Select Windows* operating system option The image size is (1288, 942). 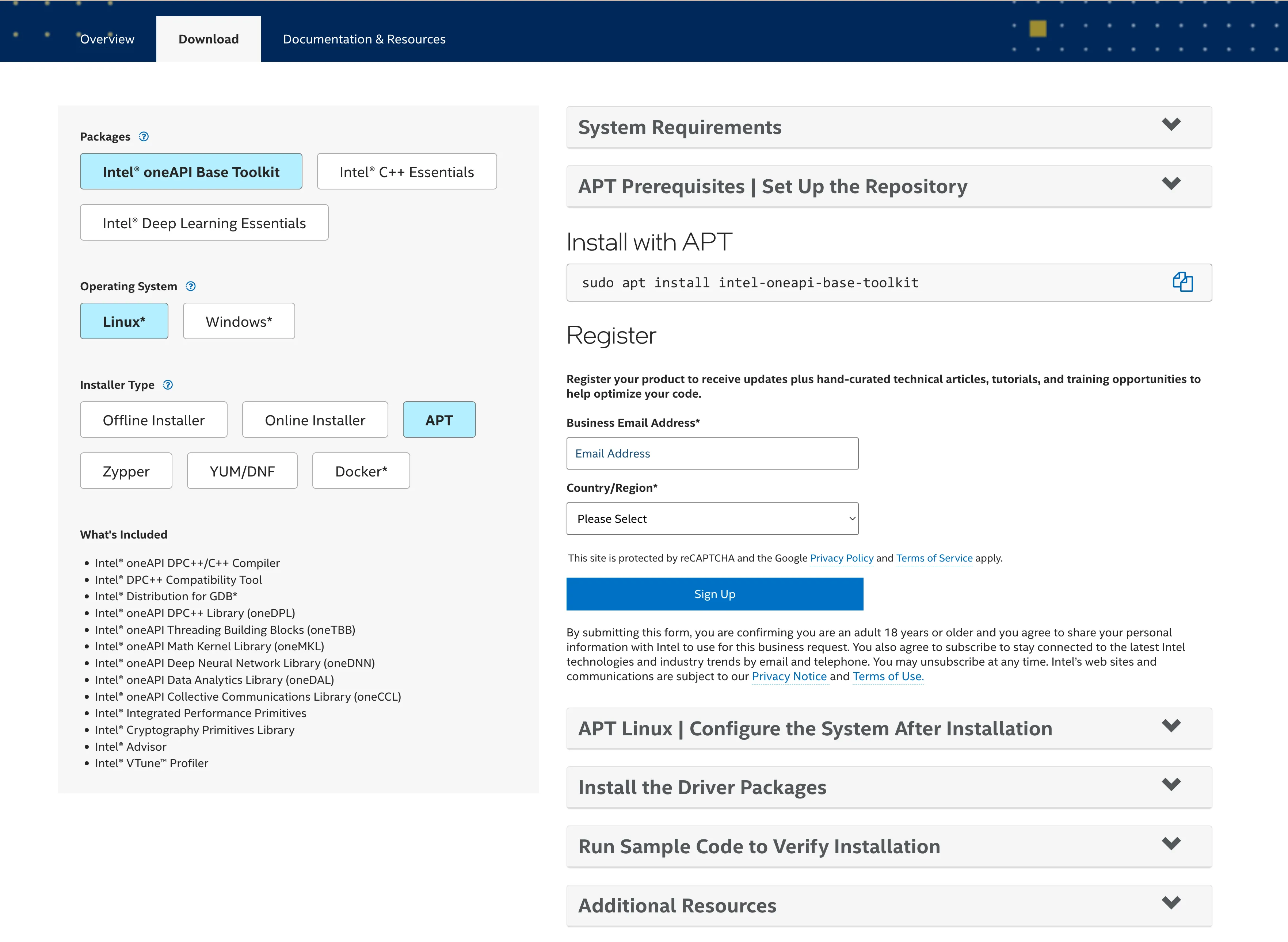[x=239, y=322]
